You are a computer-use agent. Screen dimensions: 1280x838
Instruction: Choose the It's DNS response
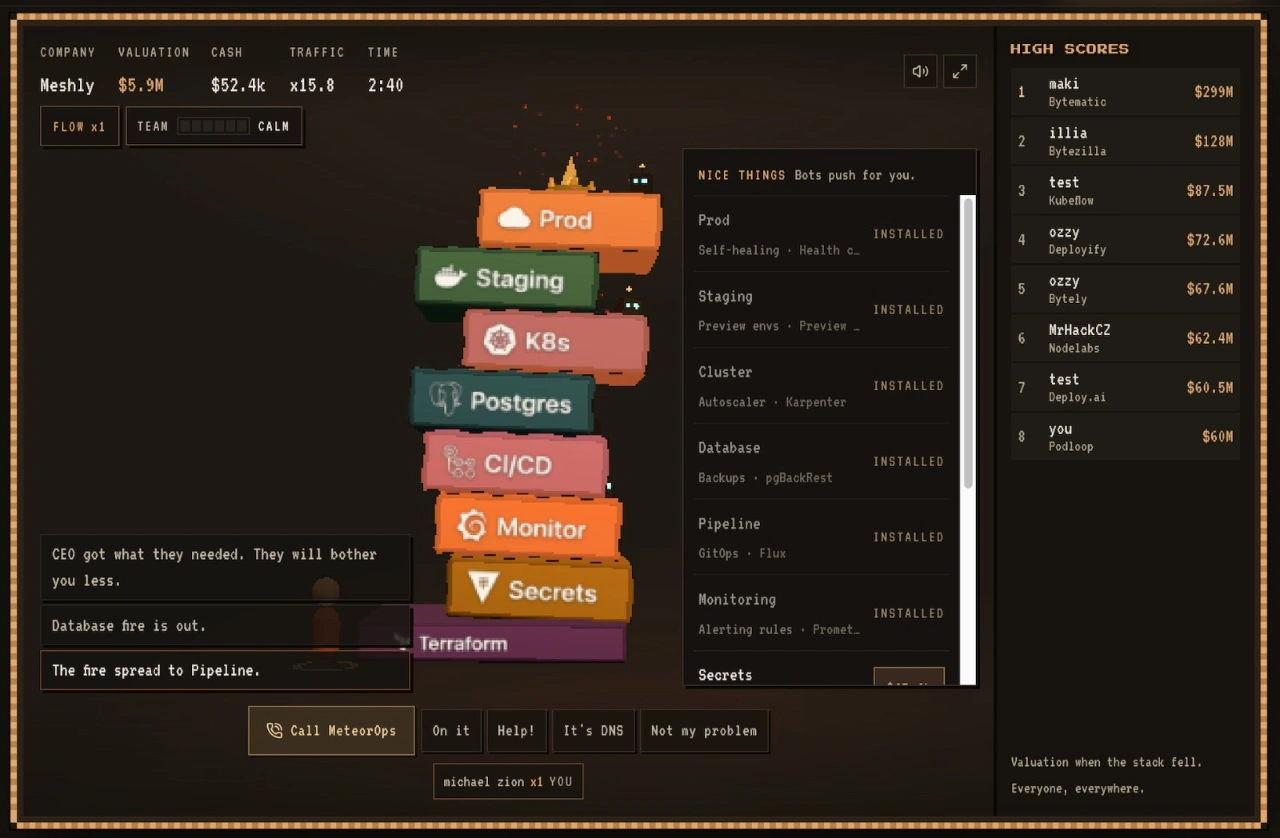(593, 731)
